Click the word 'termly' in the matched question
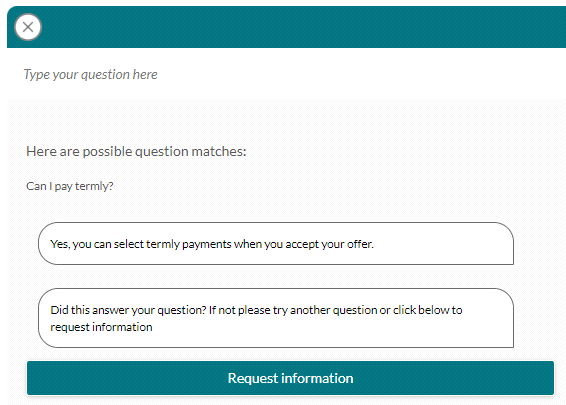Image resolution: width=566 pixels, height=405 pixels. pos(94,186)
